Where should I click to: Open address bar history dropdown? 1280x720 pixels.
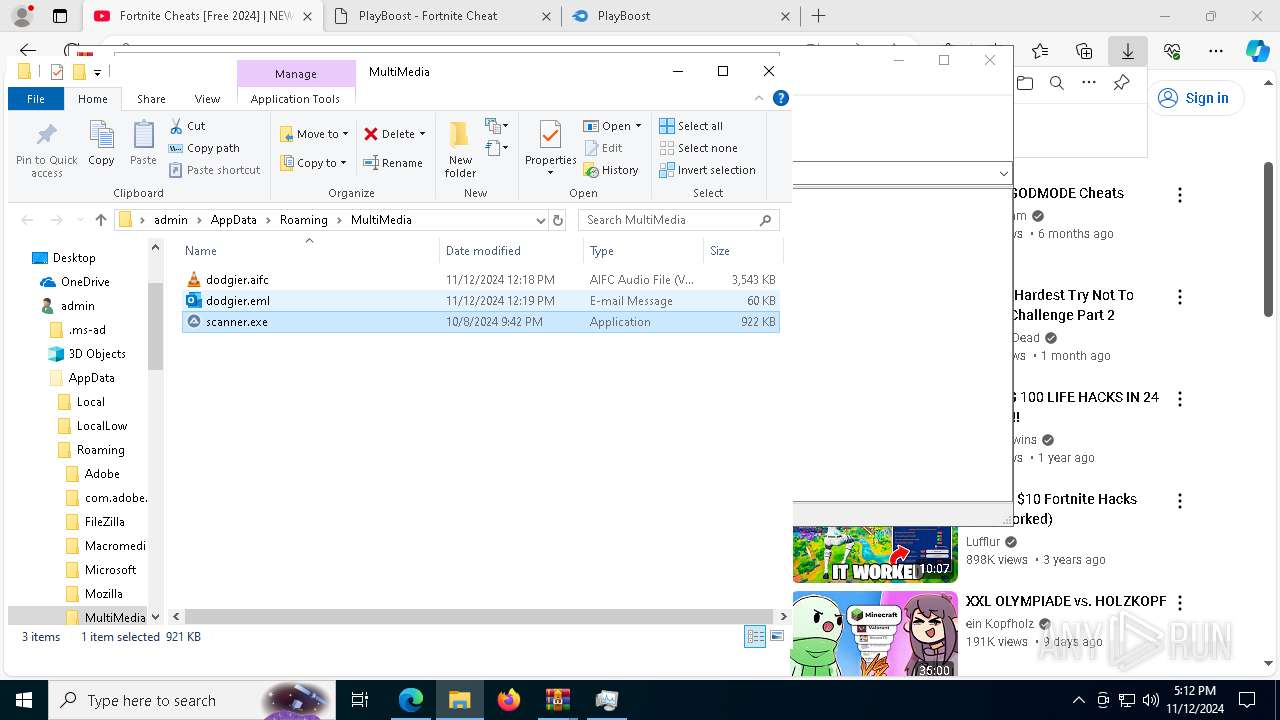[541, 220]
